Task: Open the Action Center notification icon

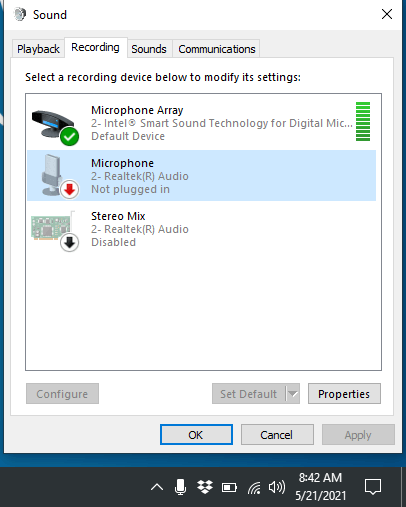Action: [373, 487]
